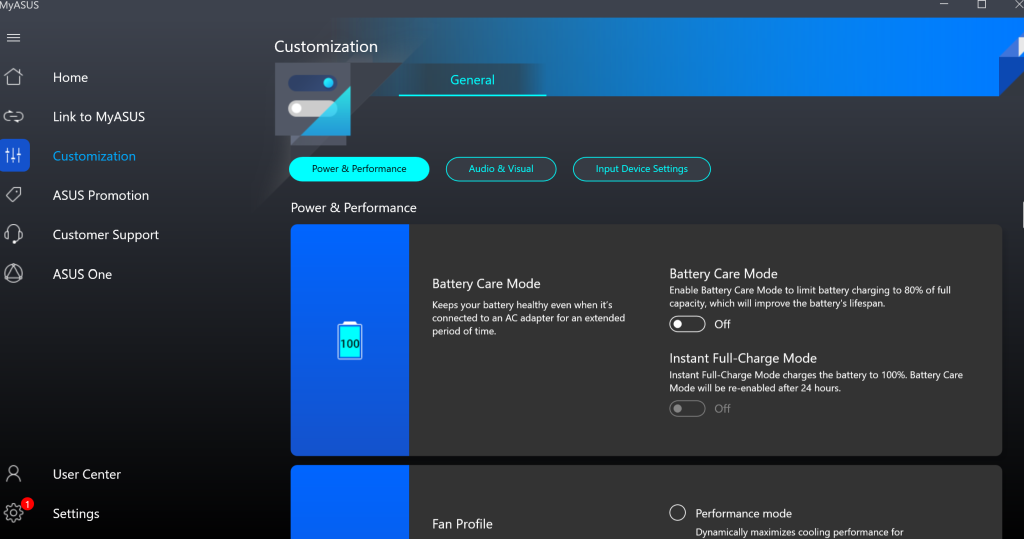The width and height of the screenshot is (1024, 539).
Task: Click the vertical scrollbar on the right edge
Action: (x=1021, y=213)
